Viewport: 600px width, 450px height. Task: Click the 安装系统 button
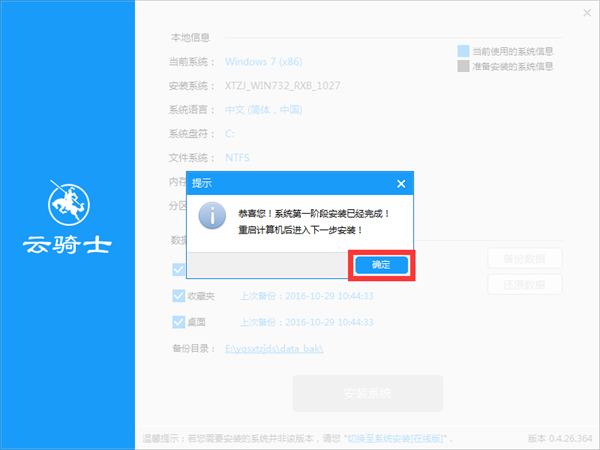[x=367, y=392]
